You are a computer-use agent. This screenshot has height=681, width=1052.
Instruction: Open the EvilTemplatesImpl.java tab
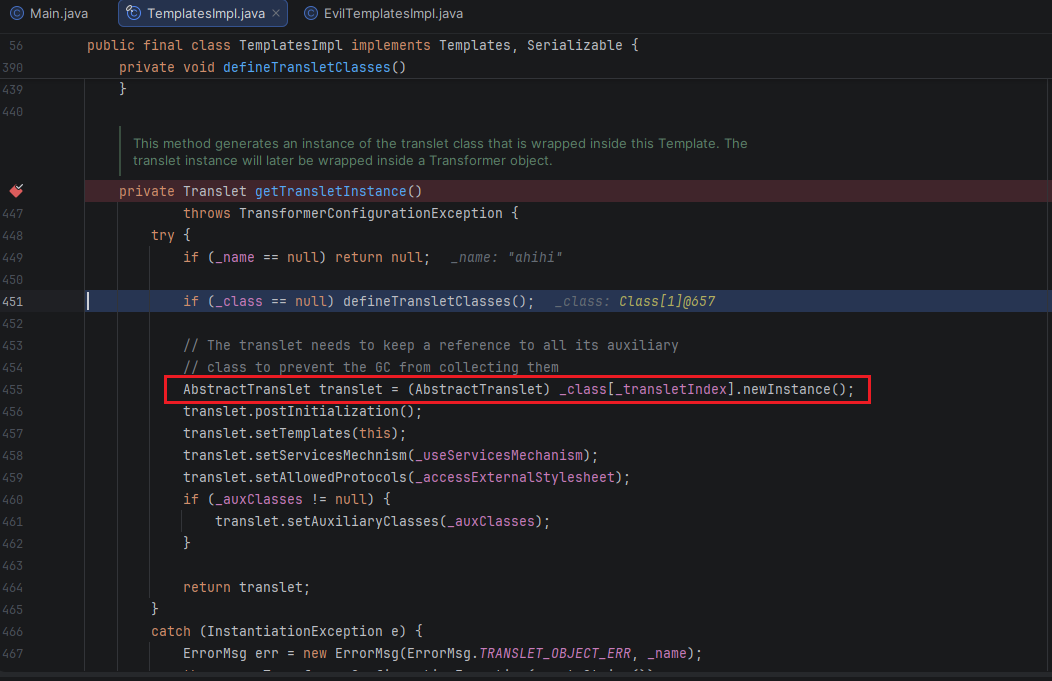[392, 14]
